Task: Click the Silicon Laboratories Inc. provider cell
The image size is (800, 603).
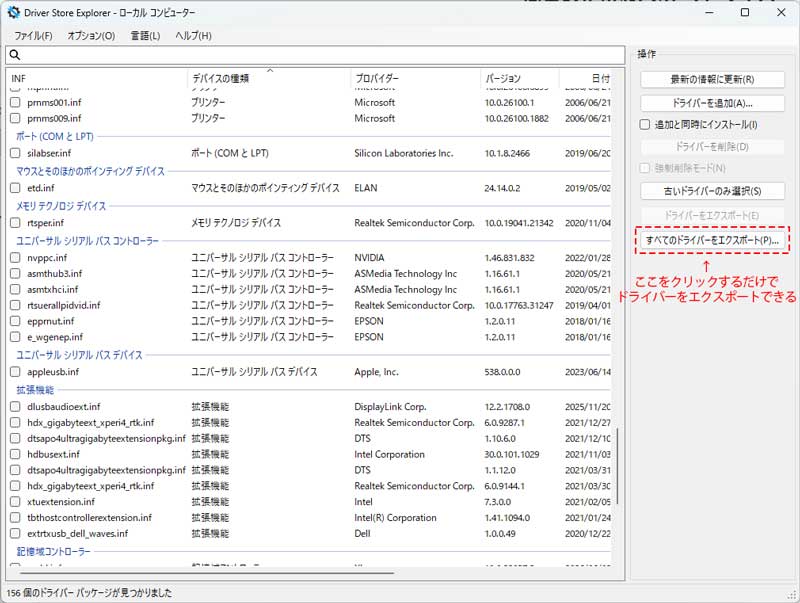Action: tap(404, 153)
